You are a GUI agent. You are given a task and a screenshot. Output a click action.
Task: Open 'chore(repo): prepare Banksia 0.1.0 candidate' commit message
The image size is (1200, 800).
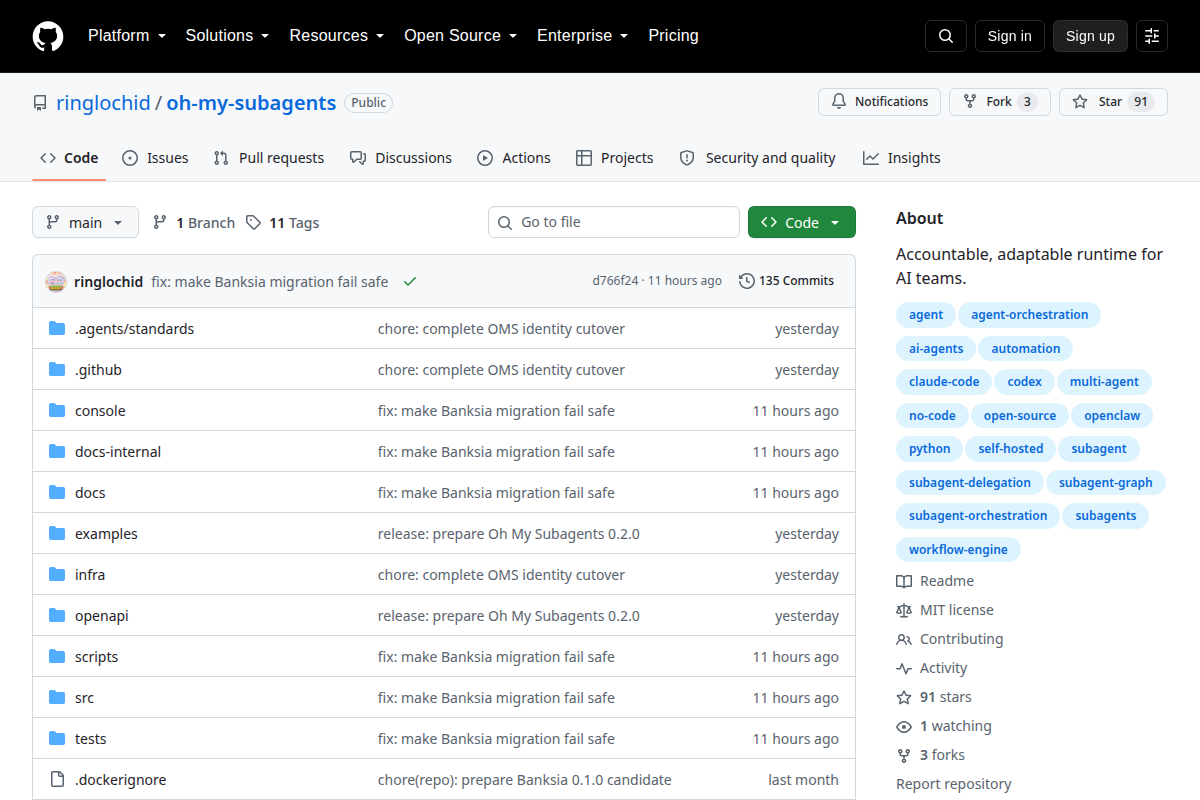[x=525, y=780]
